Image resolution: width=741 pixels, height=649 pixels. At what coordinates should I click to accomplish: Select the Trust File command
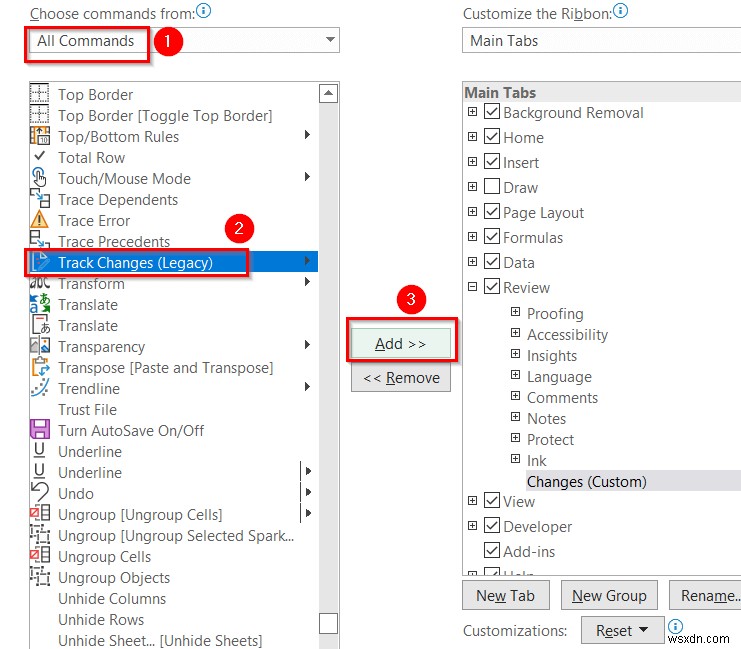[x=87, y=409]
